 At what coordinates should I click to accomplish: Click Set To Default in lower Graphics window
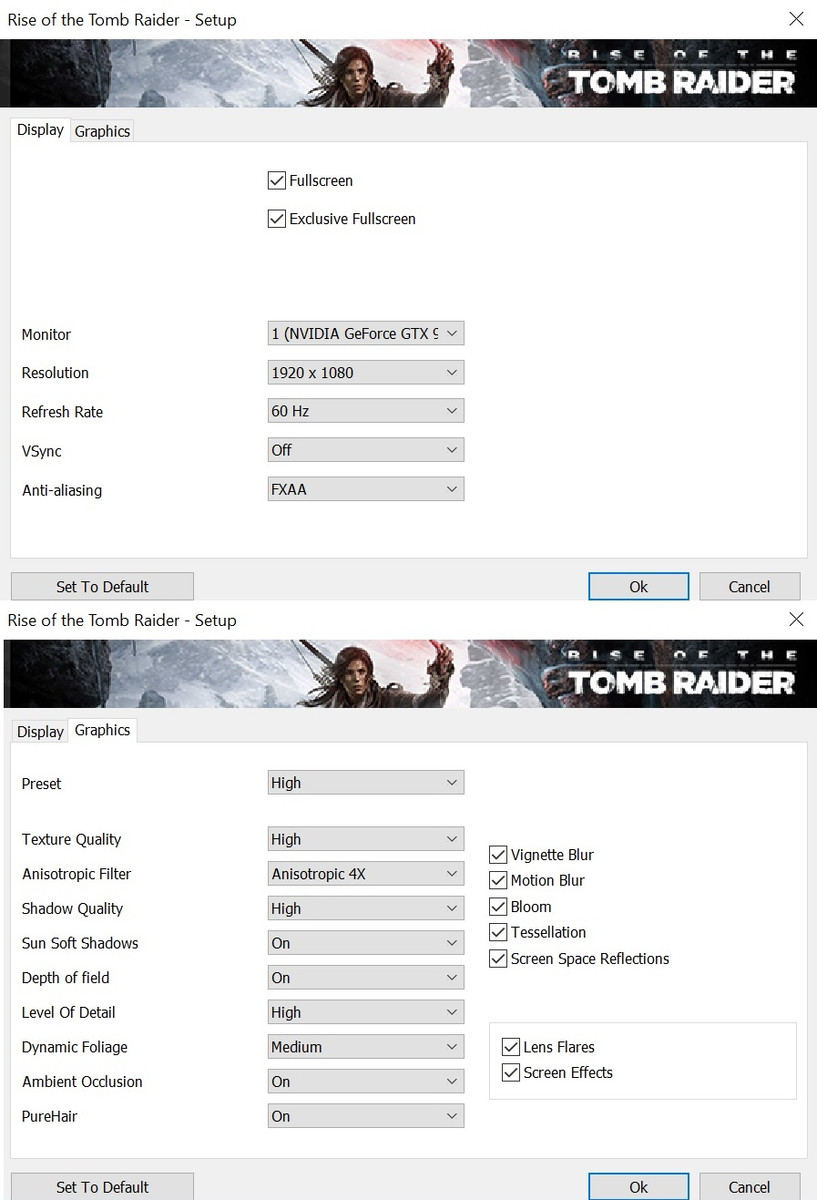click(x=102, y=1186)
